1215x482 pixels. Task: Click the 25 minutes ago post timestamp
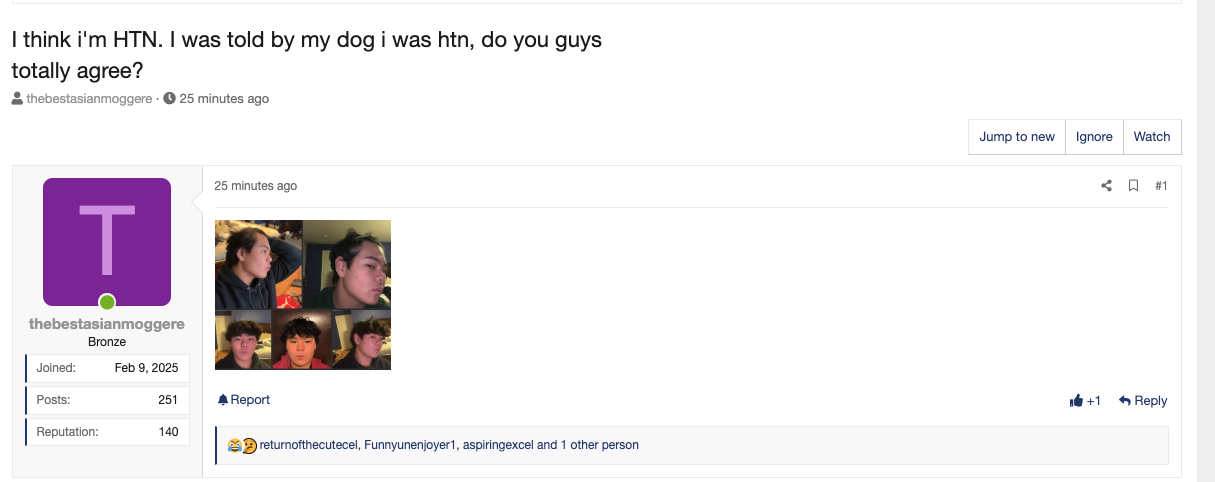pyautogui.click(x=256, y=186)
